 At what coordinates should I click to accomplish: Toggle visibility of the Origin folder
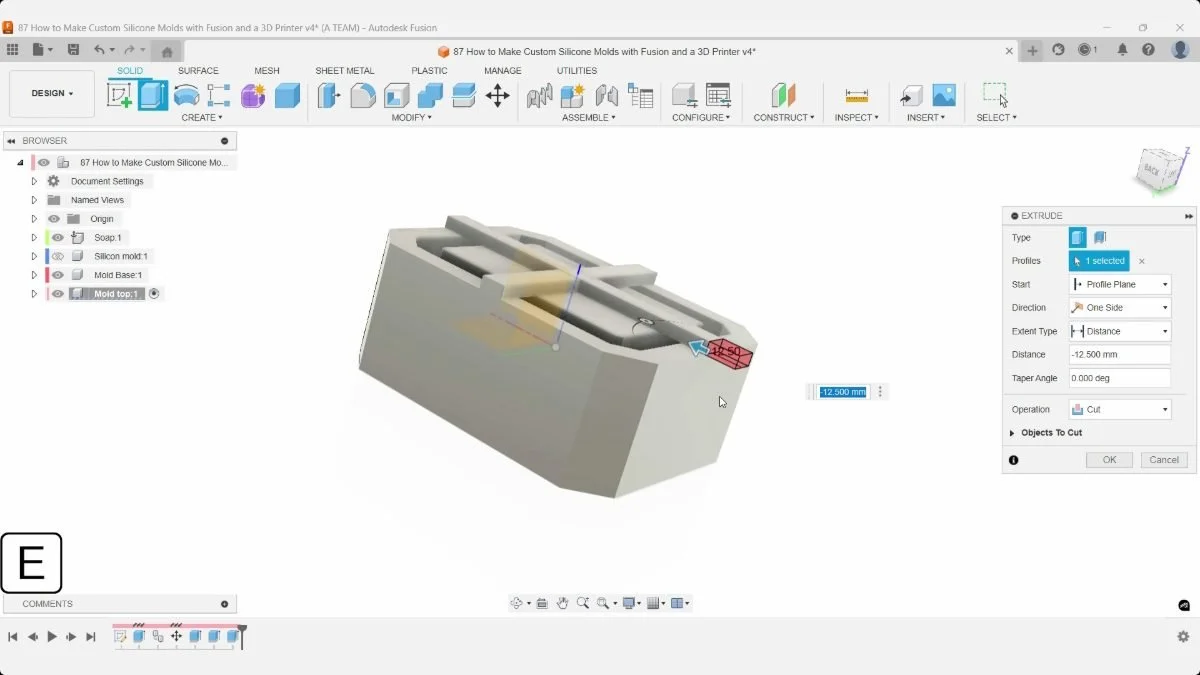(54, 219)
